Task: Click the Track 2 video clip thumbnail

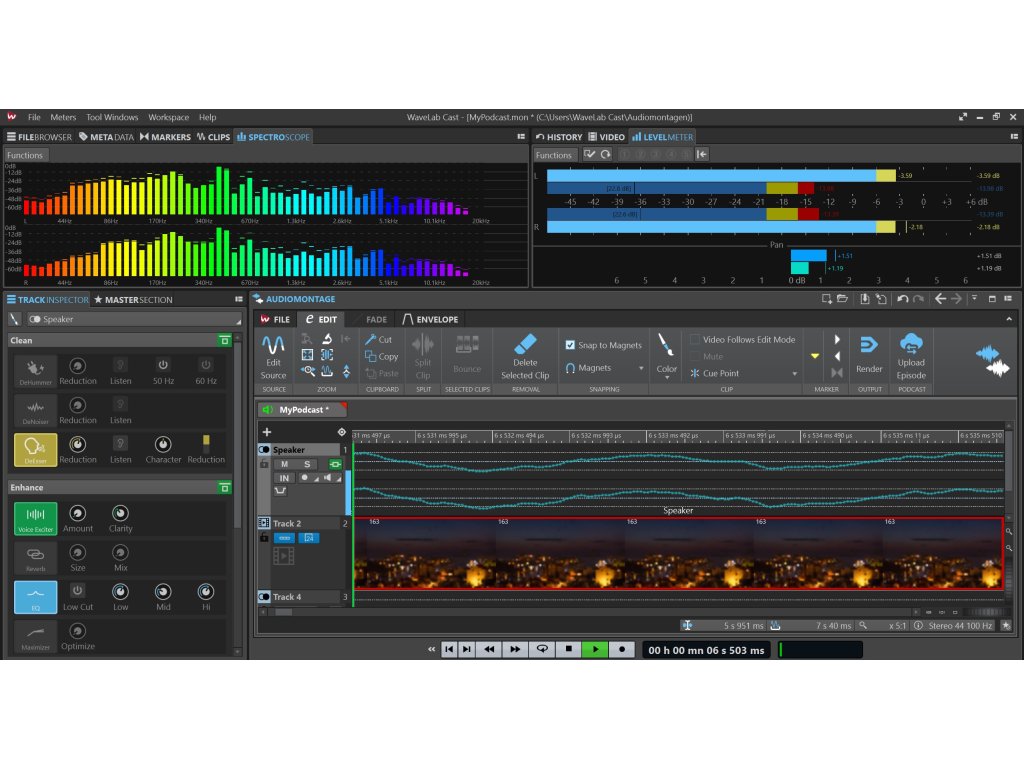Action: [x=679, y=553]
